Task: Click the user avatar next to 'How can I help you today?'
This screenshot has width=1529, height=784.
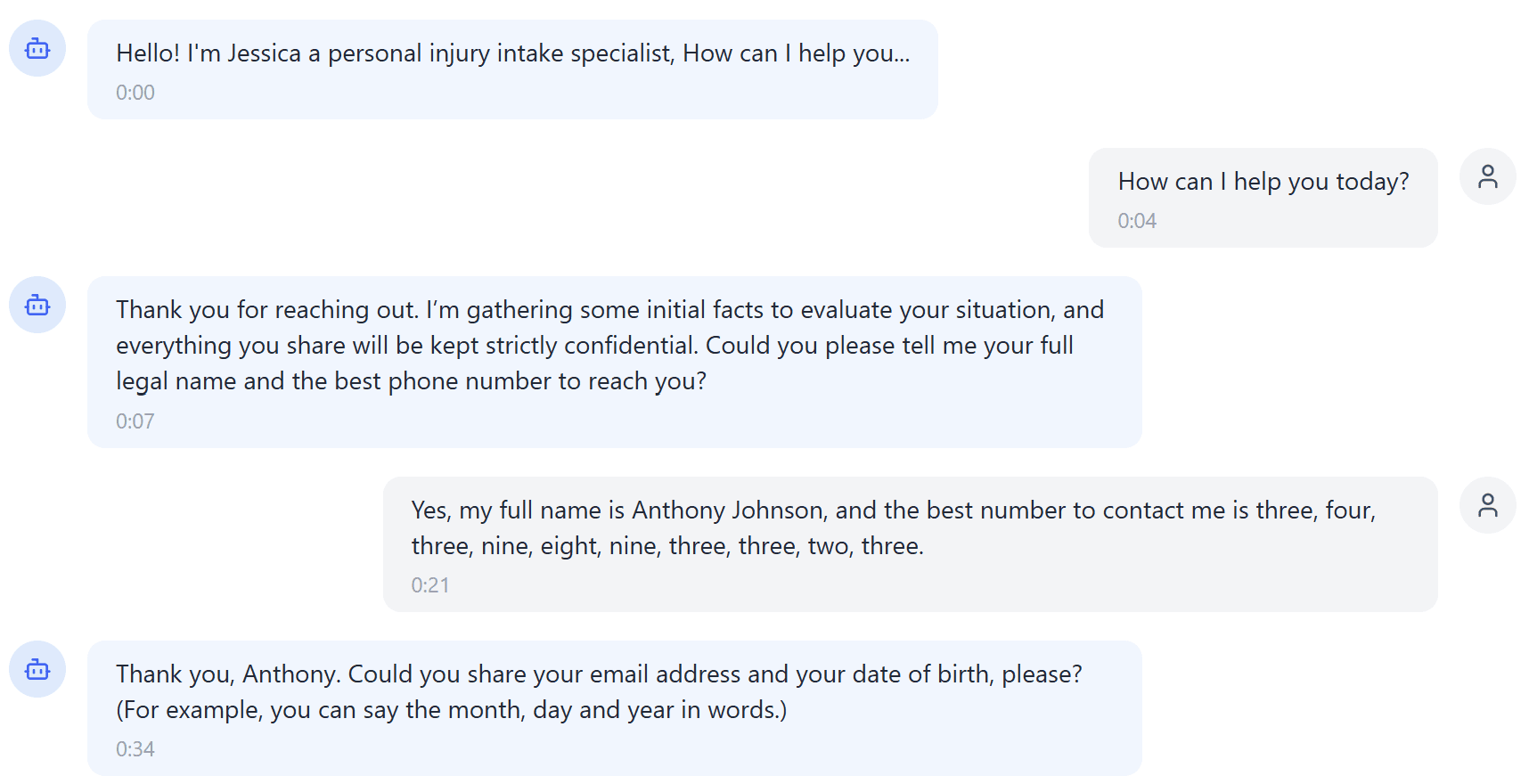Action: point(1487,176)
